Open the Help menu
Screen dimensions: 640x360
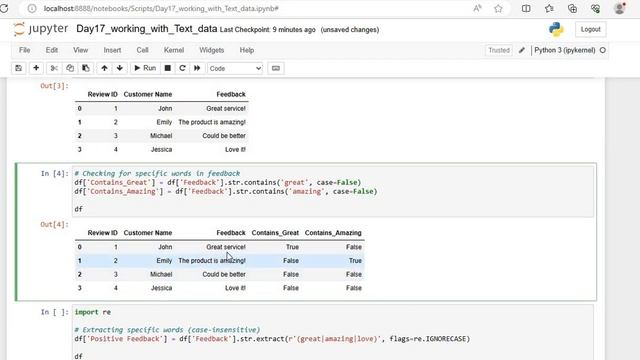[x=247, y=50]
